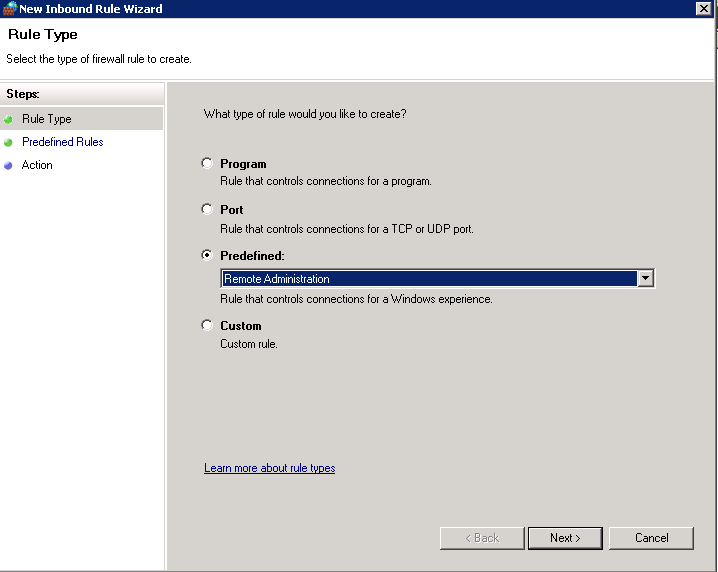Expand the predefined rules dropdown arrow
This screenshot has height=572, width=718.
(x=646, y=279)
